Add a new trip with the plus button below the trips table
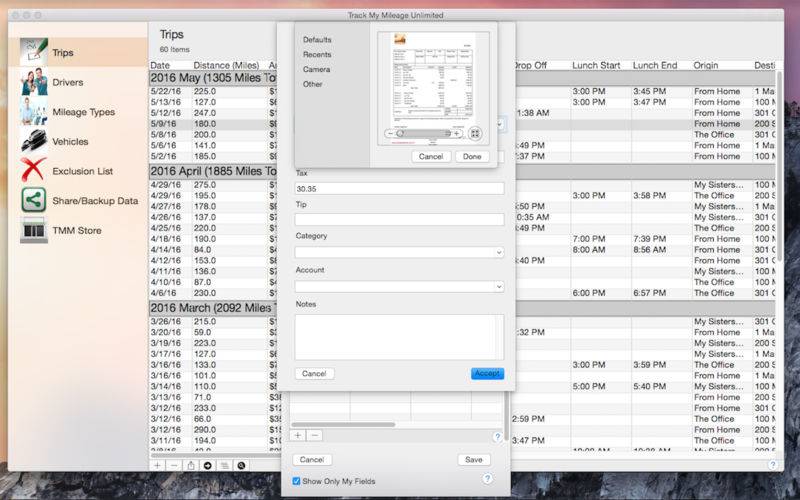This screenshot has height=500, width=800. [158, 465]
